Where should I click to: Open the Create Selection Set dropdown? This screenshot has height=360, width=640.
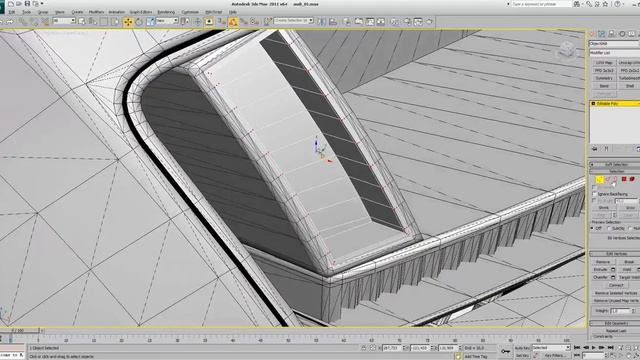point(293,20)
